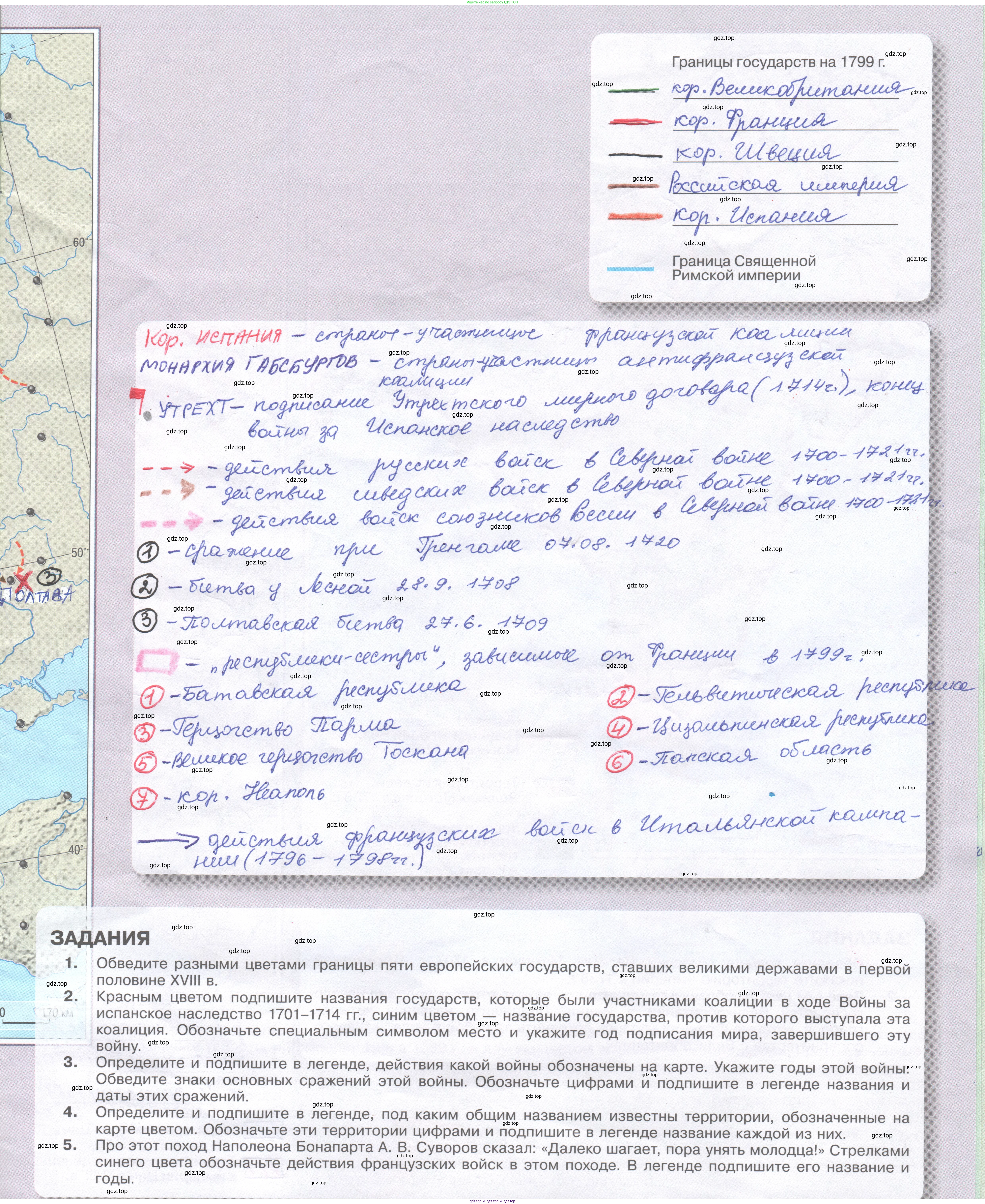Image resolution: width=985 pixels, height=1204 pixels.
Task: Click the task number 5 about Napoleon
Action: [70, 1145]
